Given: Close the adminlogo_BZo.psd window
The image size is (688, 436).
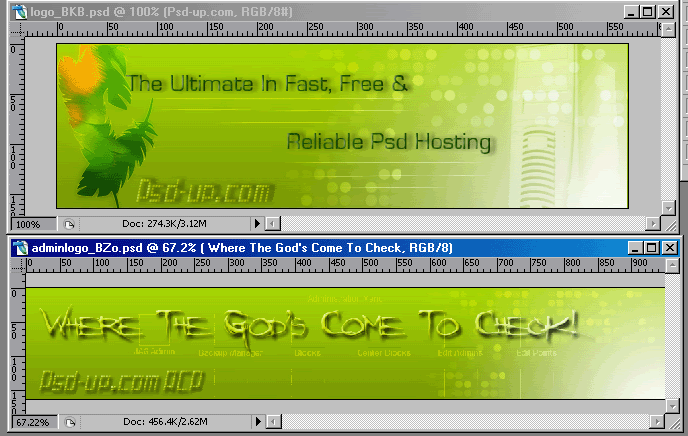Looking at the screenshot, I should [670, 248].
